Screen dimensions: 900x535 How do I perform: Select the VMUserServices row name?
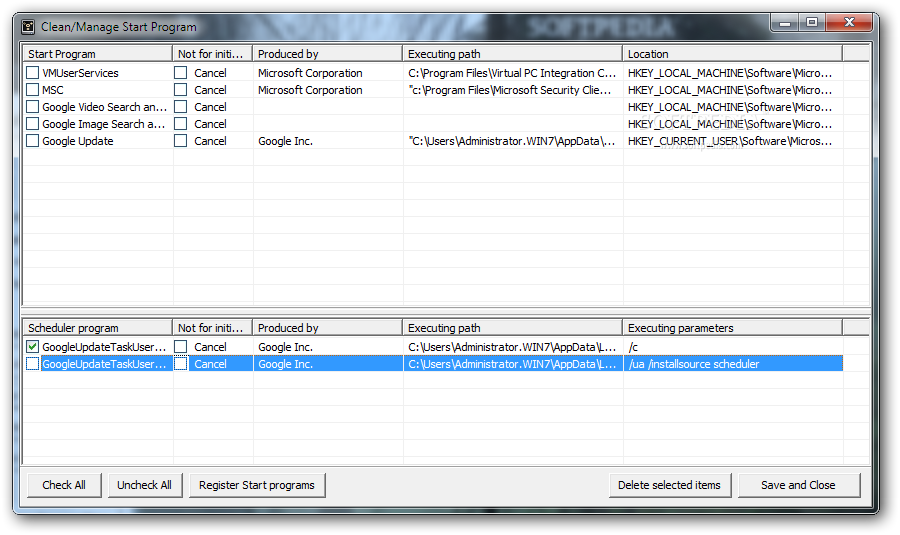(80, 73)
